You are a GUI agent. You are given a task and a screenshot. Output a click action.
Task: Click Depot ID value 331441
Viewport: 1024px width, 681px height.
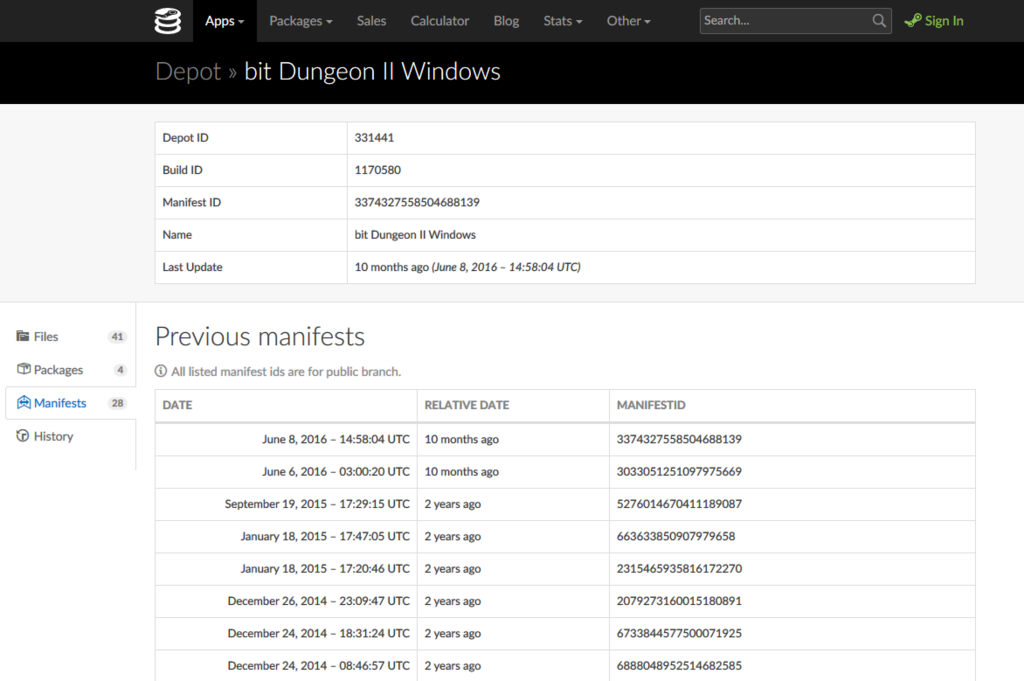coord(374,138)
